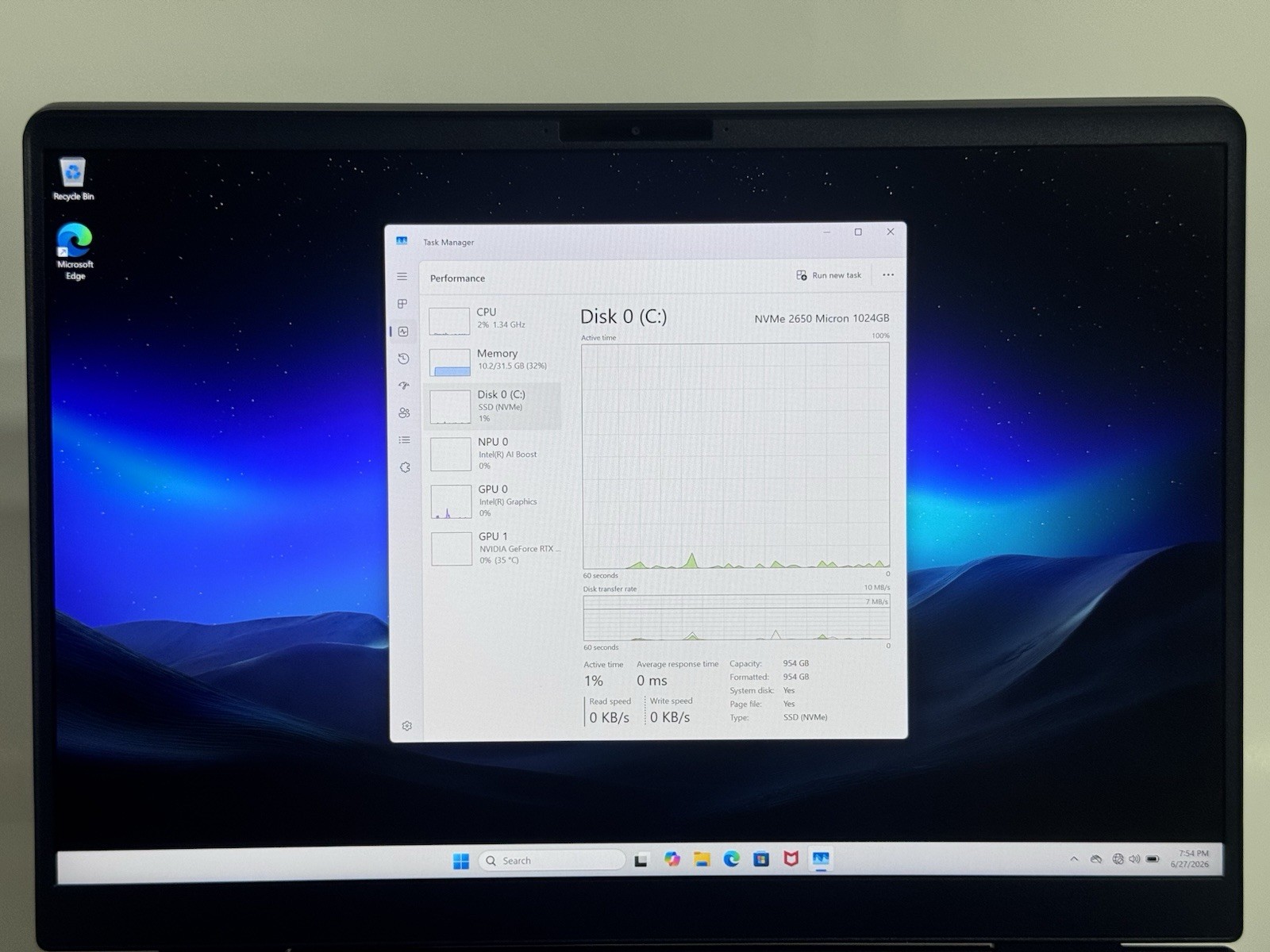
Task: Launch Copilot from taskbar
Action: (672, 859)
